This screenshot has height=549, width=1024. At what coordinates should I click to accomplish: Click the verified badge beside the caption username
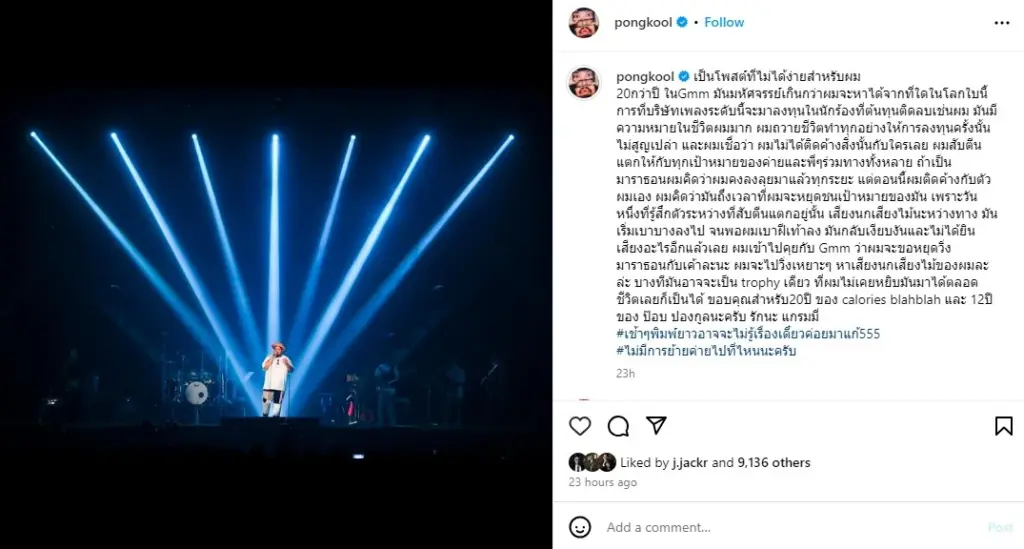tap(684, 76)
